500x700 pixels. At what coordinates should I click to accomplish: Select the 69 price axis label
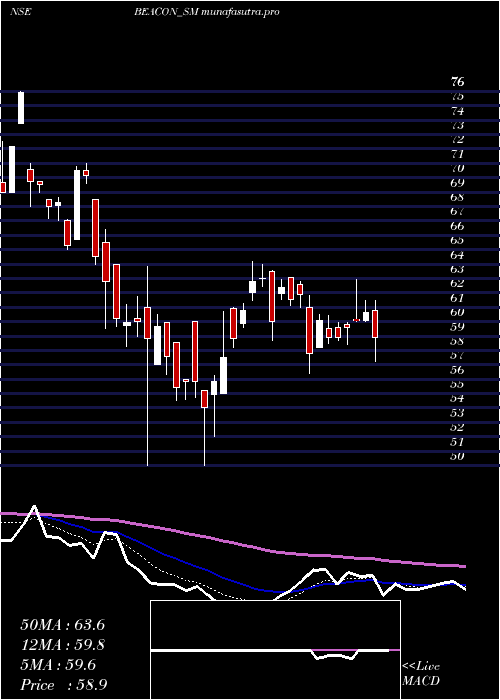tap(458, 183)
